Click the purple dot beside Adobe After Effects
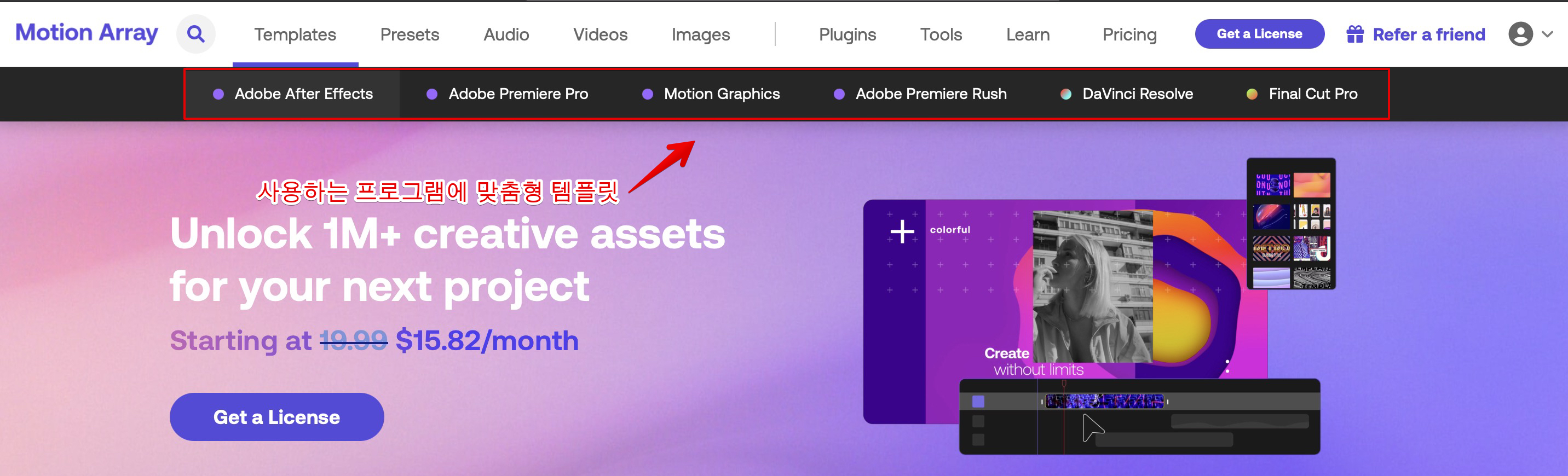The image size is (1568, 476). coord(218,94)
